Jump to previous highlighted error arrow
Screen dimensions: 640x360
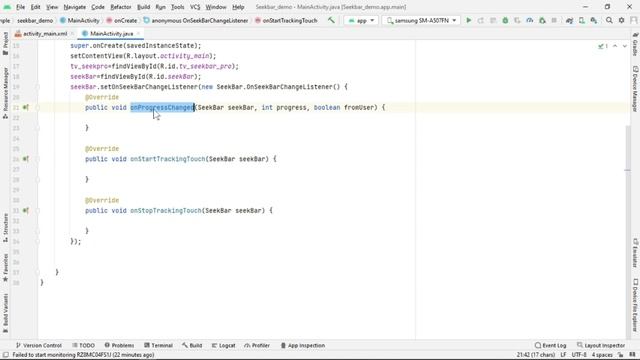click(x=615, y=46)
